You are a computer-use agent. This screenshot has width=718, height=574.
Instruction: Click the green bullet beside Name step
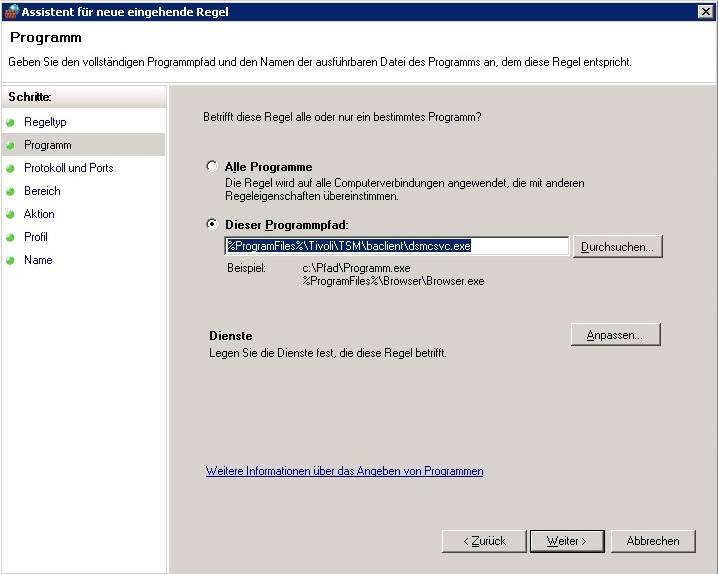11,260
